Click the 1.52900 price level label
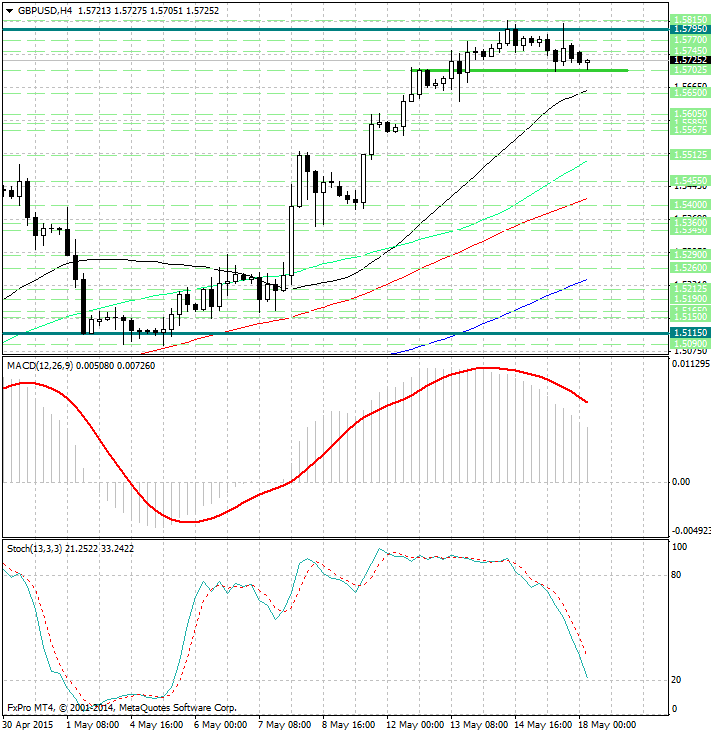The image size is (711, 733). [x=690, y=255]
